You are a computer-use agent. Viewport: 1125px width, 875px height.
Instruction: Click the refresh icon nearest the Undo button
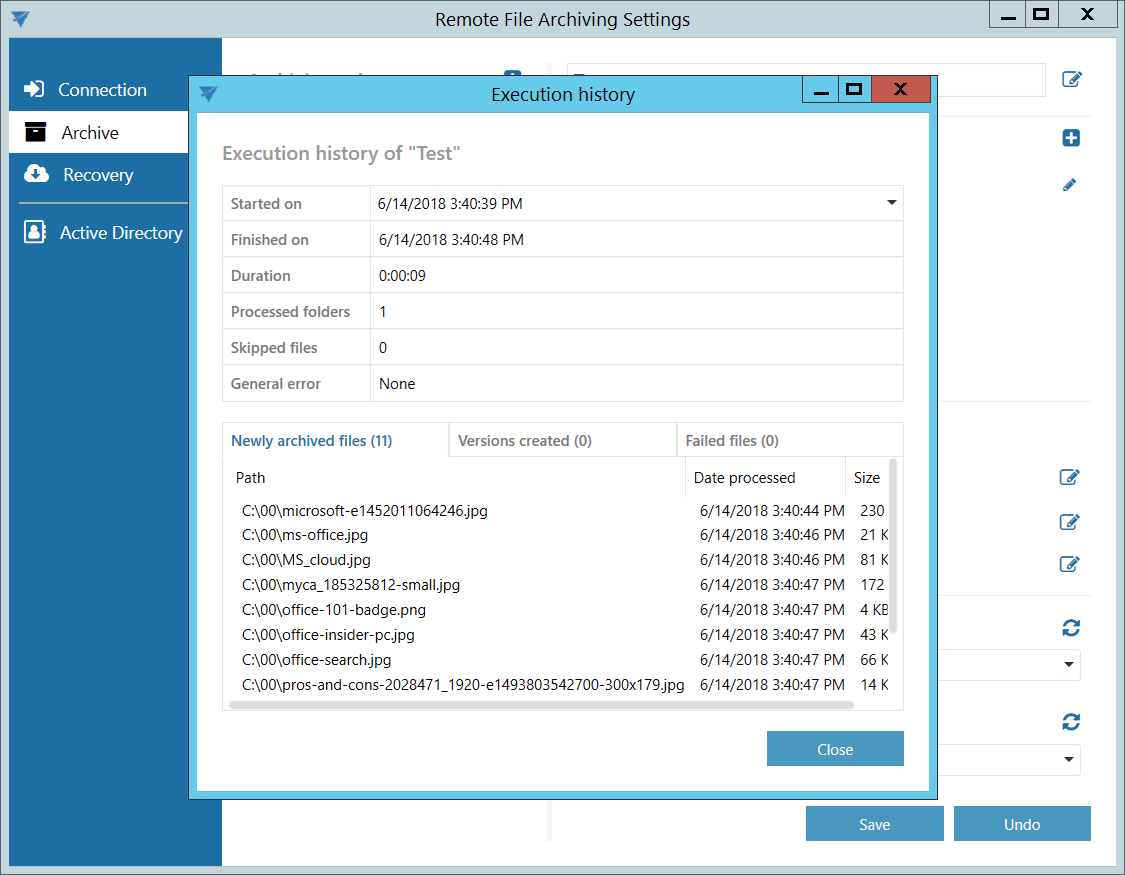(1071, 722)
